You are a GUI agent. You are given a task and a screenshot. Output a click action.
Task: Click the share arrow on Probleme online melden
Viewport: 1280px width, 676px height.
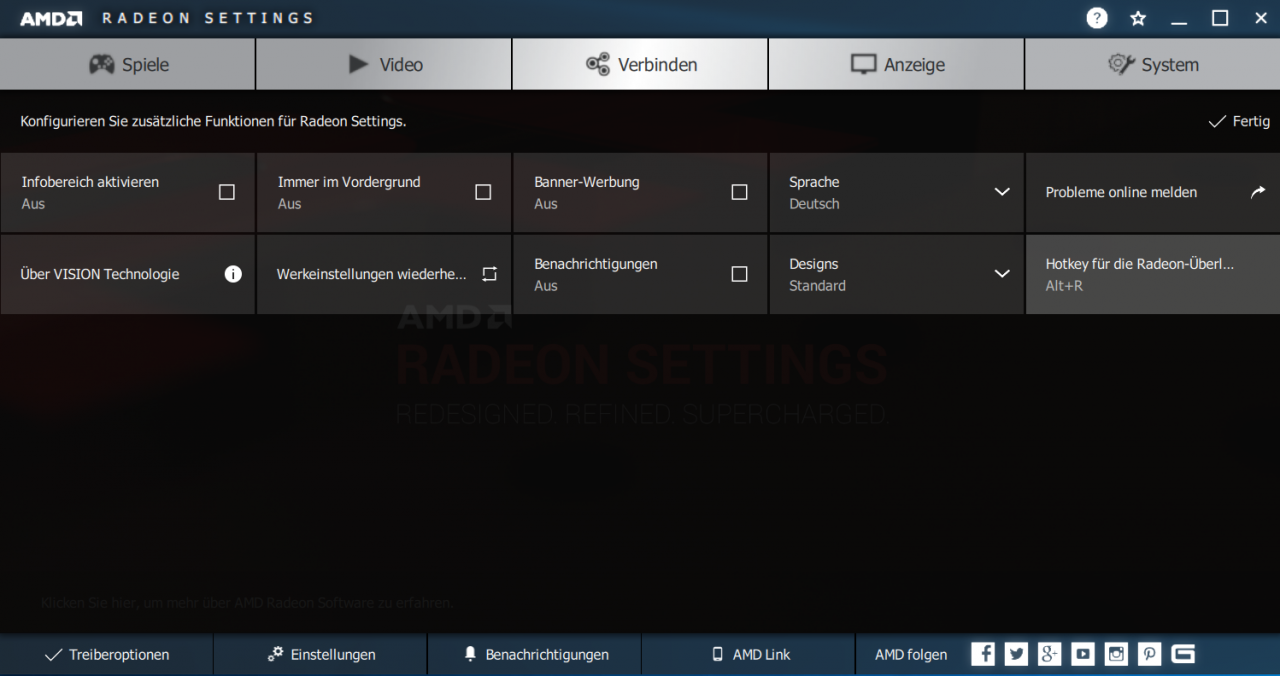1257,192
